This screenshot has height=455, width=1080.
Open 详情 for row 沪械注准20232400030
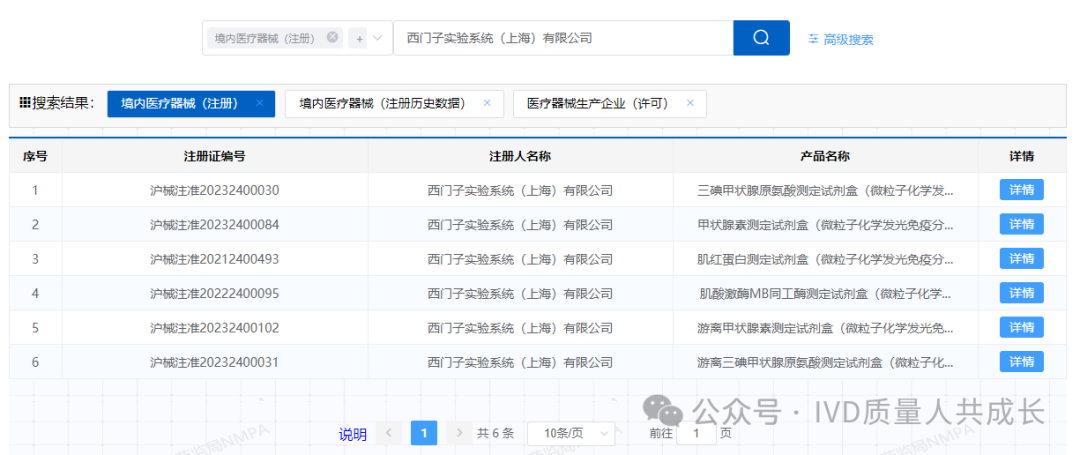tap(1021, 190)
